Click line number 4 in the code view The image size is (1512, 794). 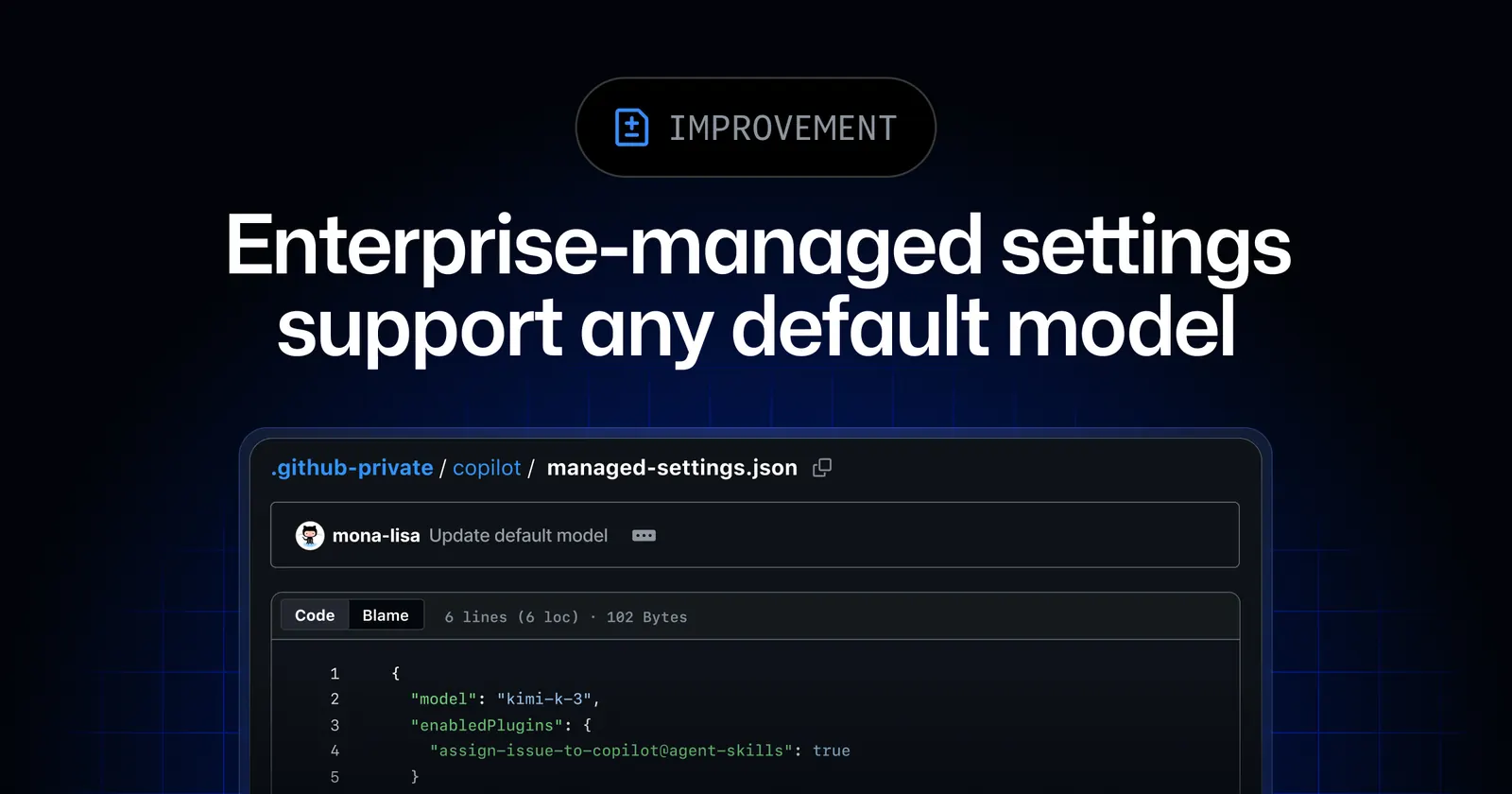[x=335, y=751]
